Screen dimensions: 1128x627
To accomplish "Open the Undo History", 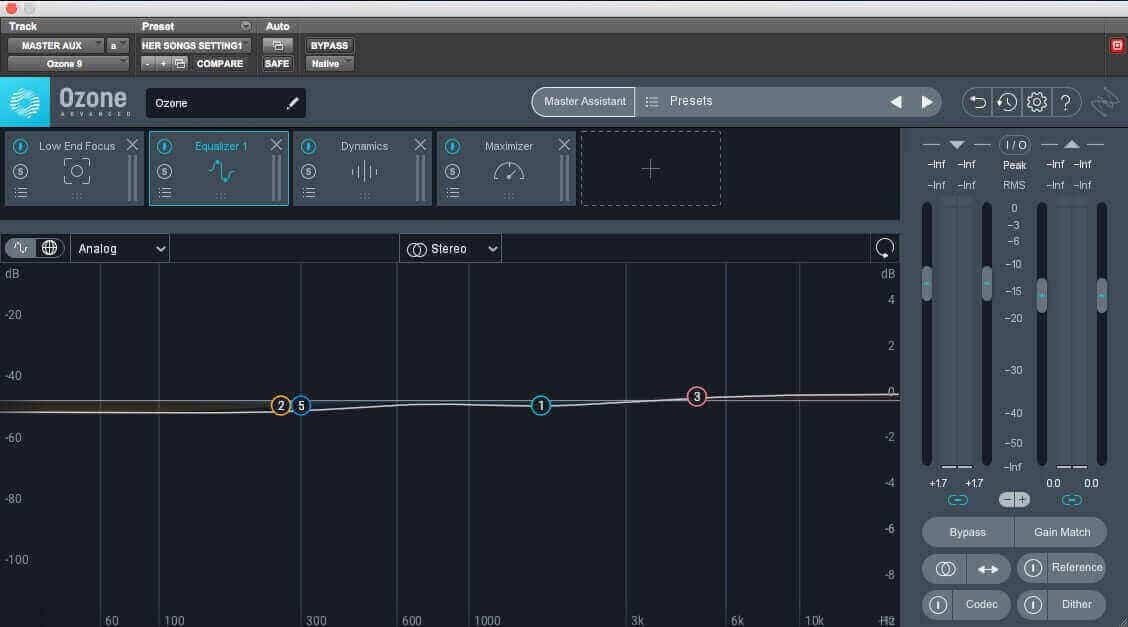I will 1006,102.
